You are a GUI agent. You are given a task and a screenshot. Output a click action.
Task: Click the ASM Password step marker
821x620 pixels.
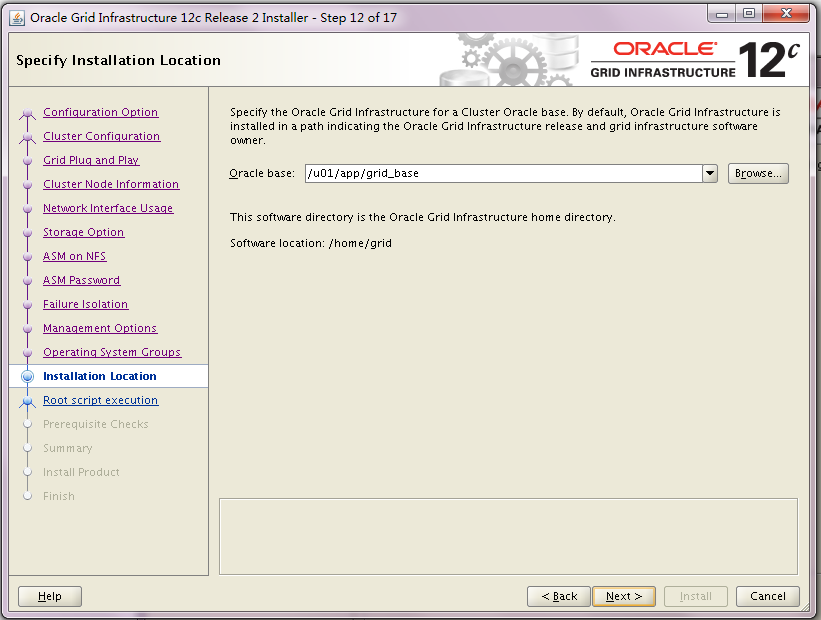[27, 281]
